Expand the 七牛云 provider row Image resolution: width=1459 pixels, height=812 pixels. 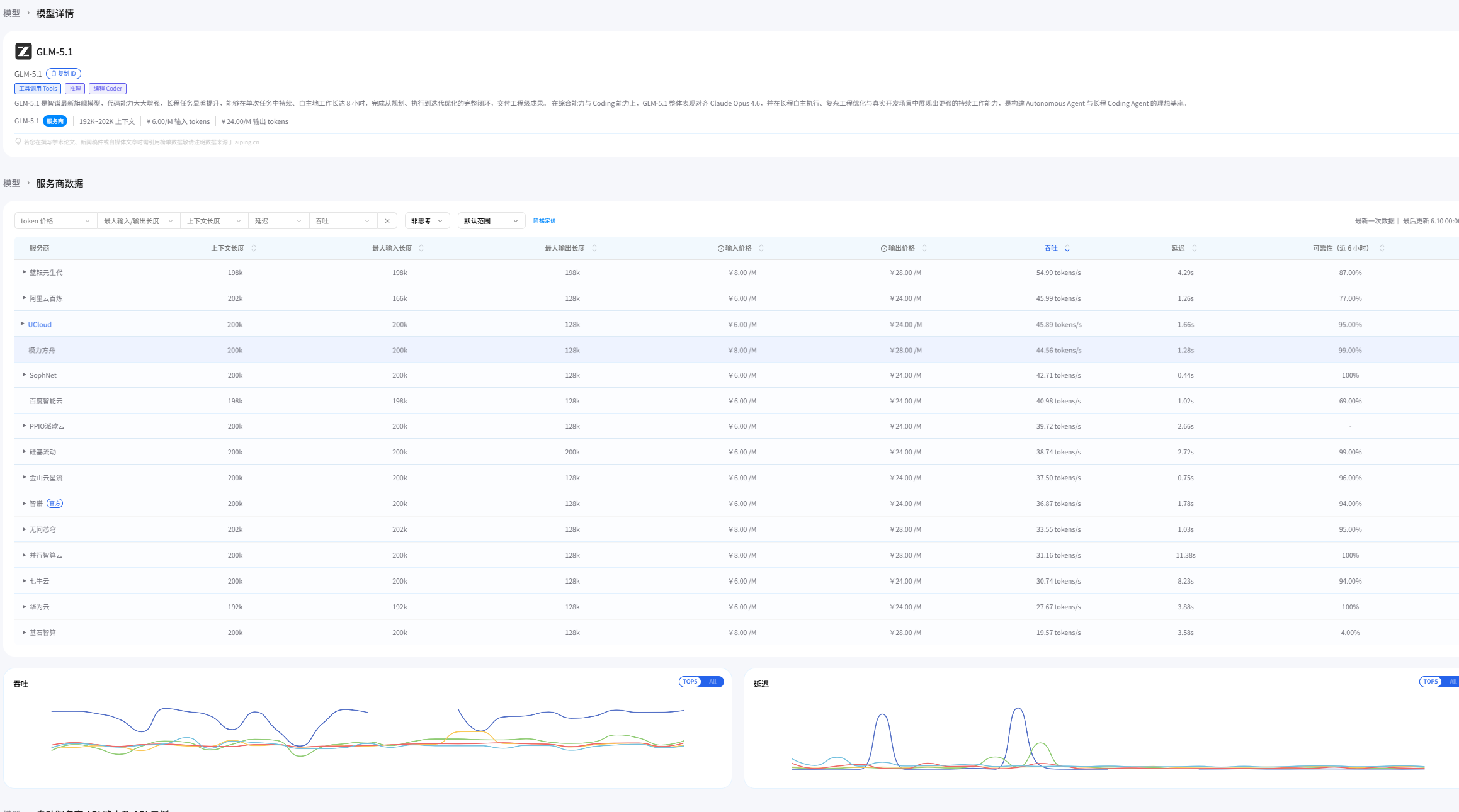pyautogui.click(x=24, y=581)
